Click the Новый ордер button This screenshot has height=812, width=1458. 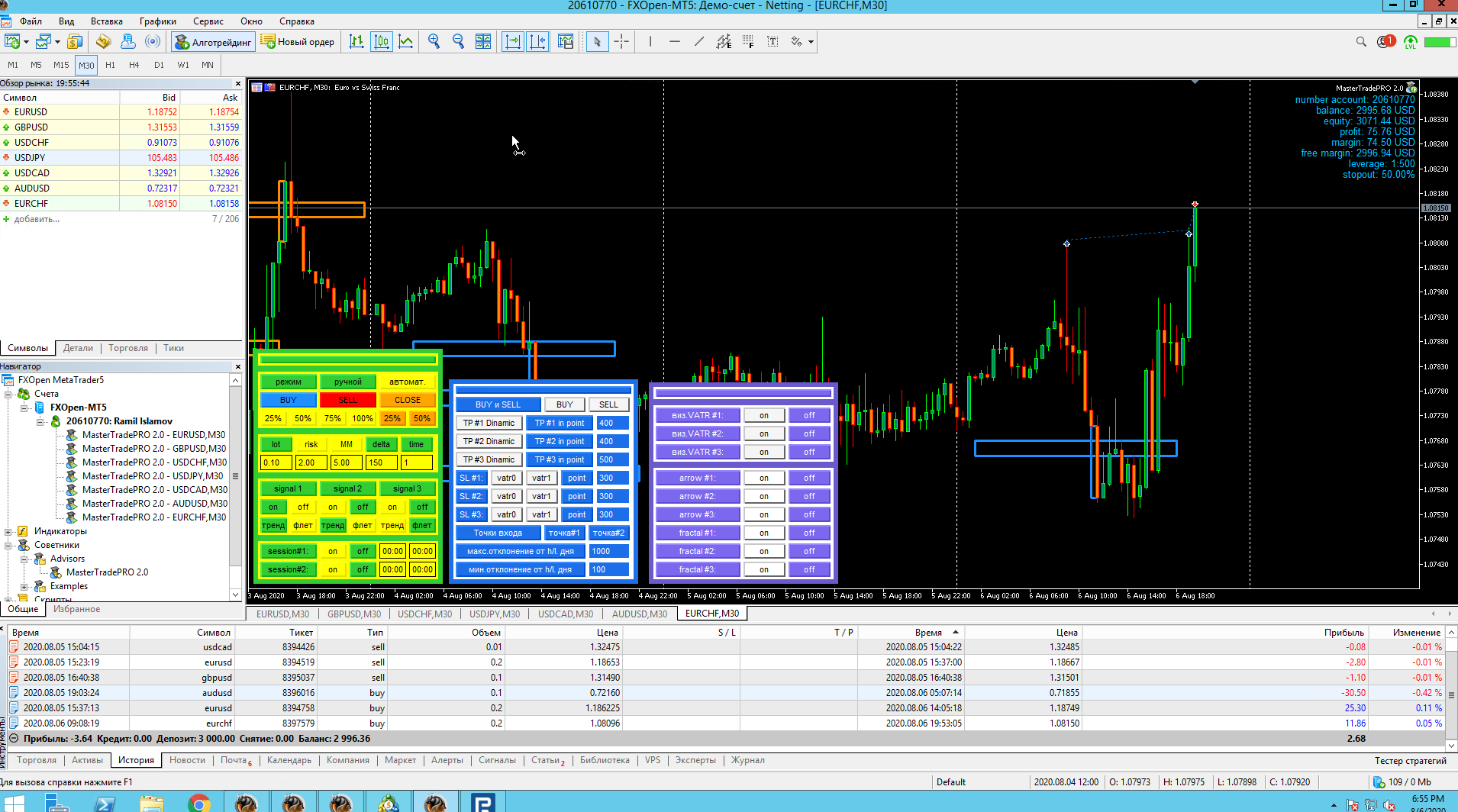coord(298,42)
